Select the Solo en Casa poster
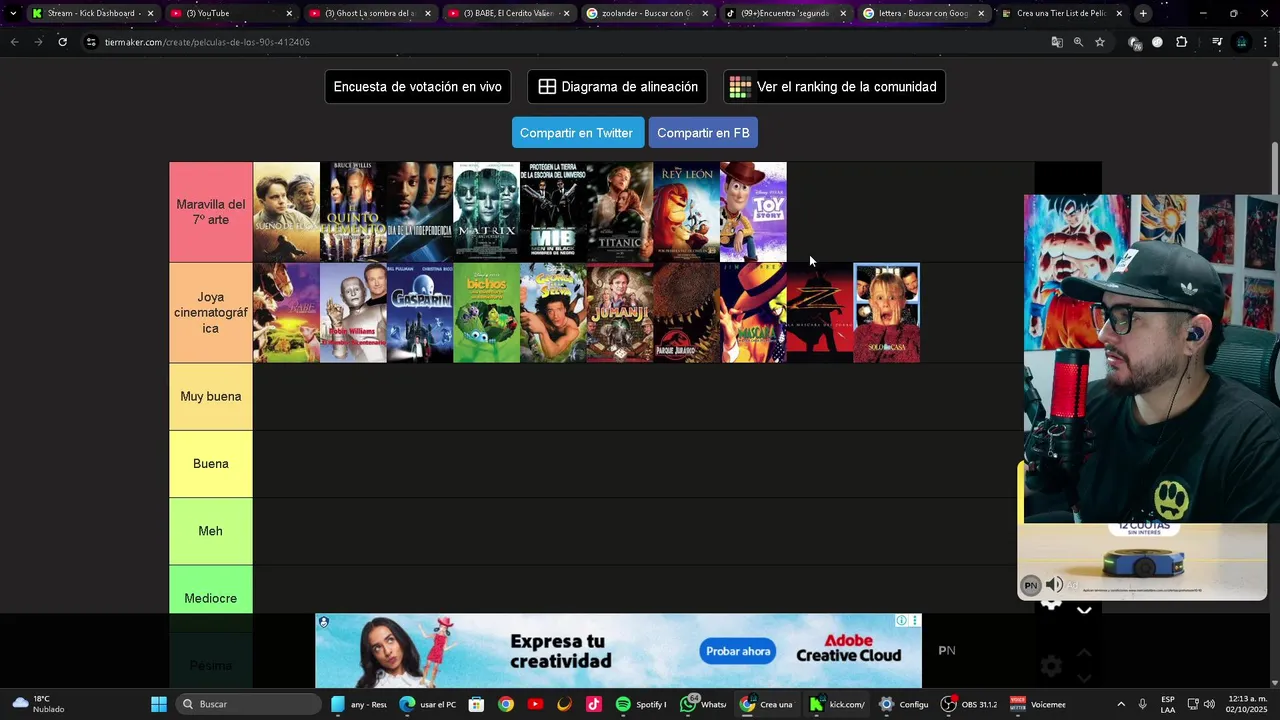The width and height of the screenshot is (1280, 720). (887, 313)
